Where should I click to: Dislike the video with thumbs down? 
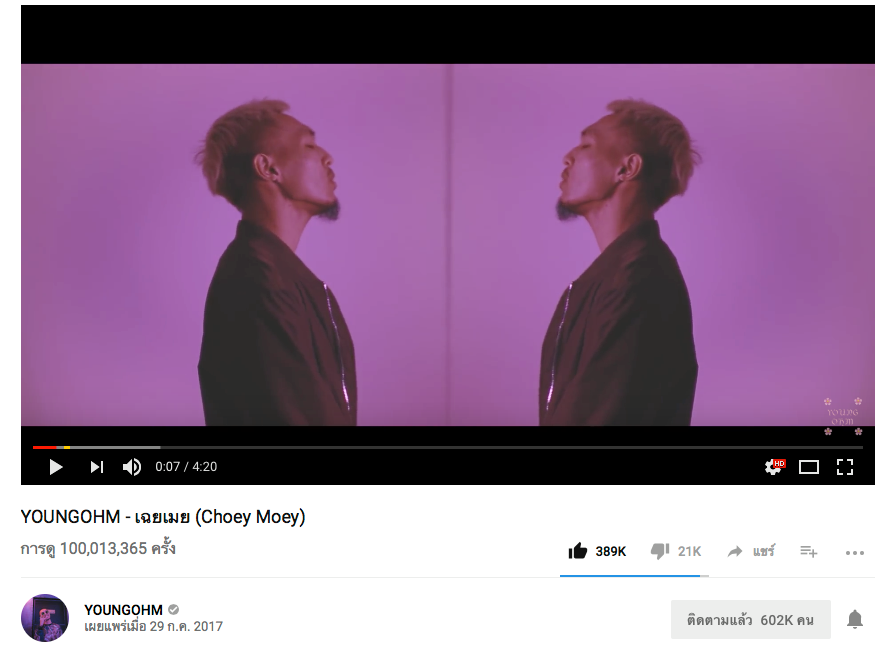[x=660, y=551]
